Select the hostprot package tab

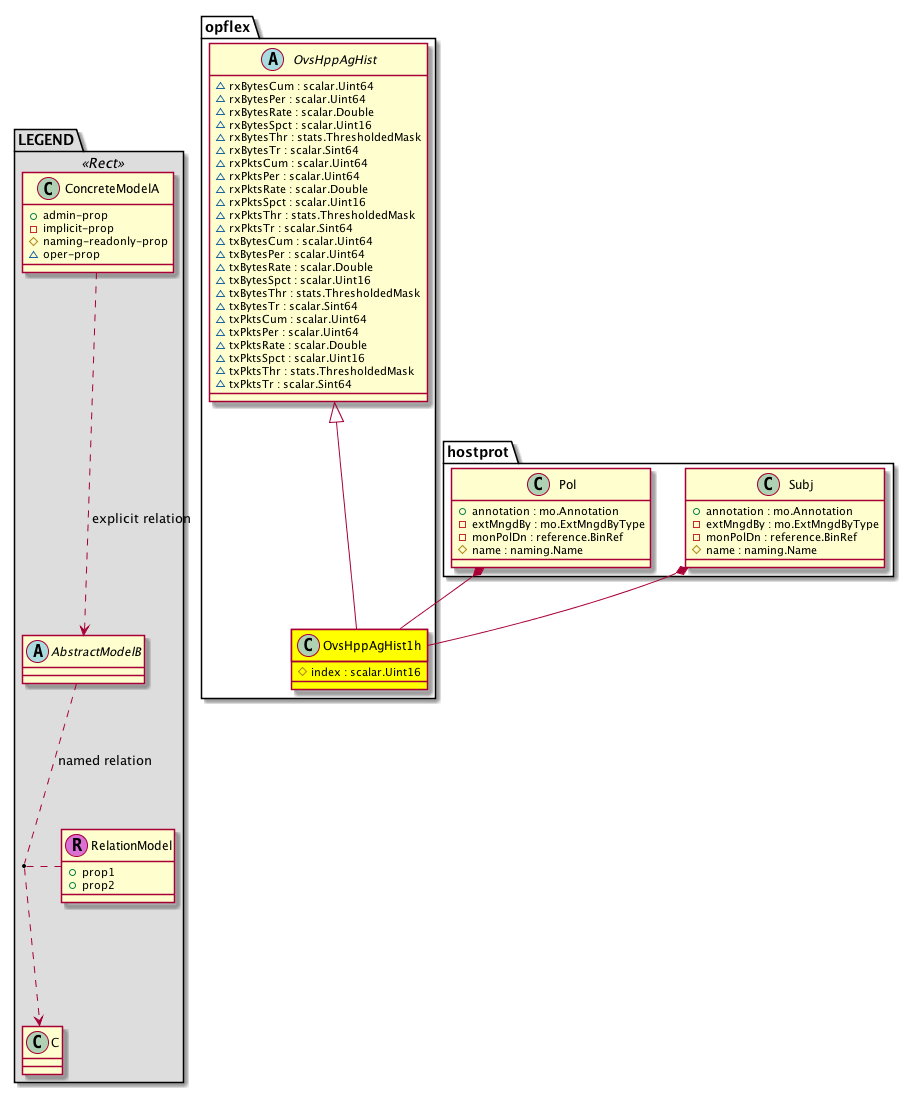pyautogui.click(x=476, y=452)
